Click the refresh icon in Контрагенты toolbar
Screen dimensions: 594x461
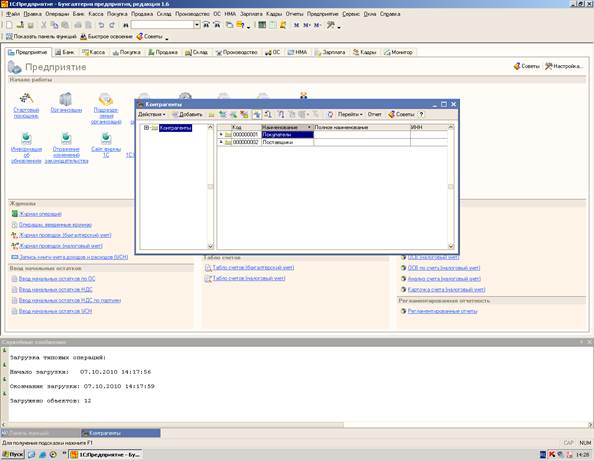click(330, 114)
